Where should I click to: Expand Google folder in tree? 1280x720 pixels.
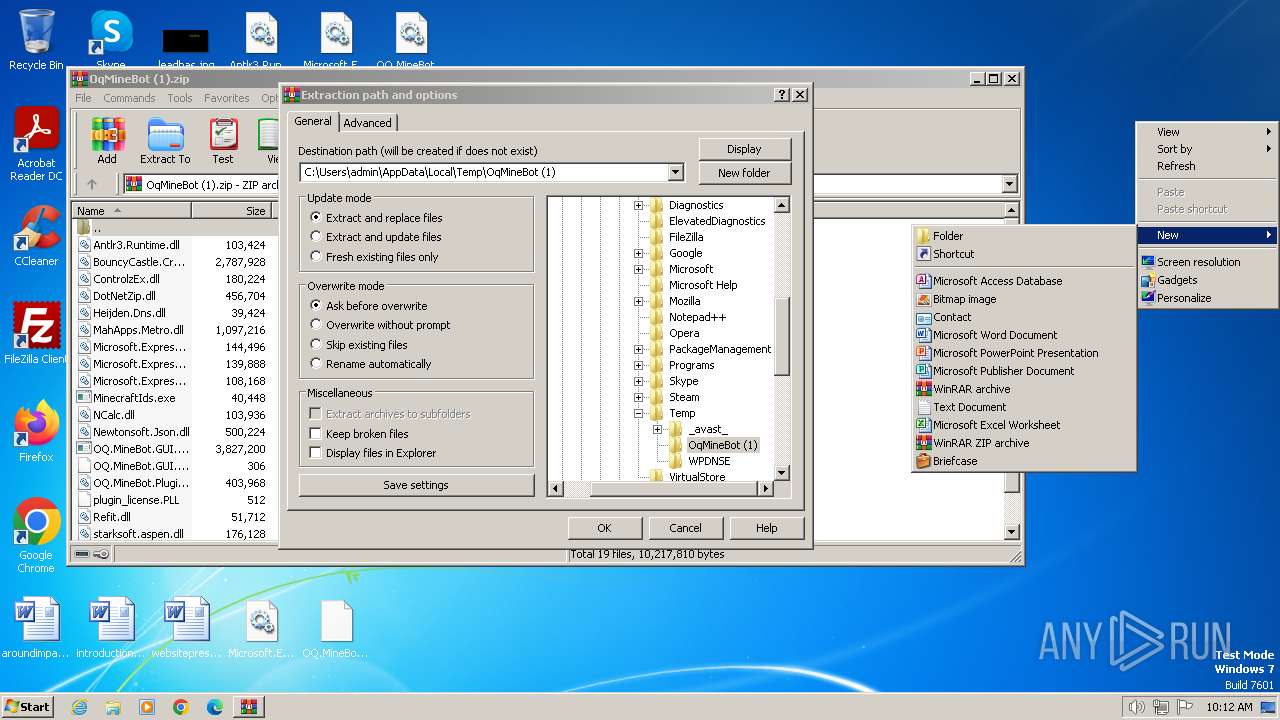(639, 253)
